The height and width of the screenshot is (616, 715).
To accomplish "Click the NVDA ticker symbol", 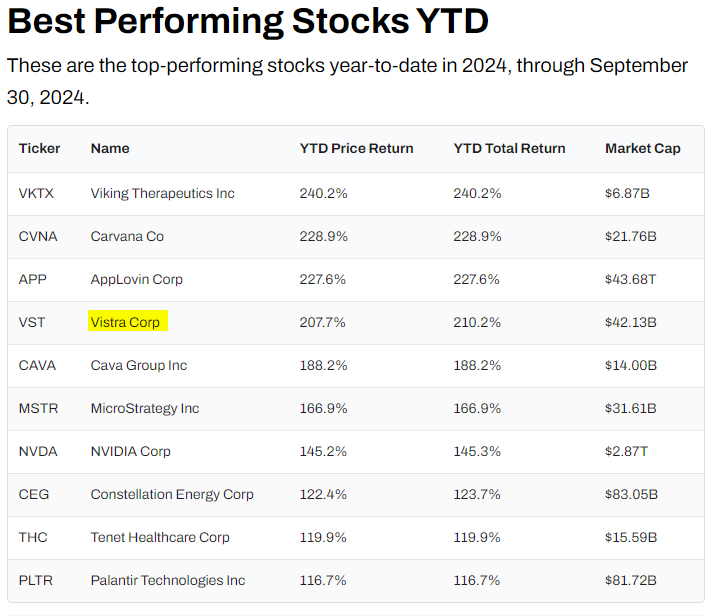I will point(38,451).
